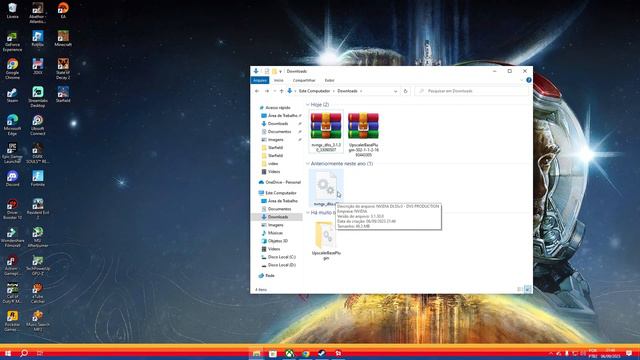The image size is (640, 360).
Task: Launch Ubisoft Connect desktop shortcut
Action: point(38,125)
